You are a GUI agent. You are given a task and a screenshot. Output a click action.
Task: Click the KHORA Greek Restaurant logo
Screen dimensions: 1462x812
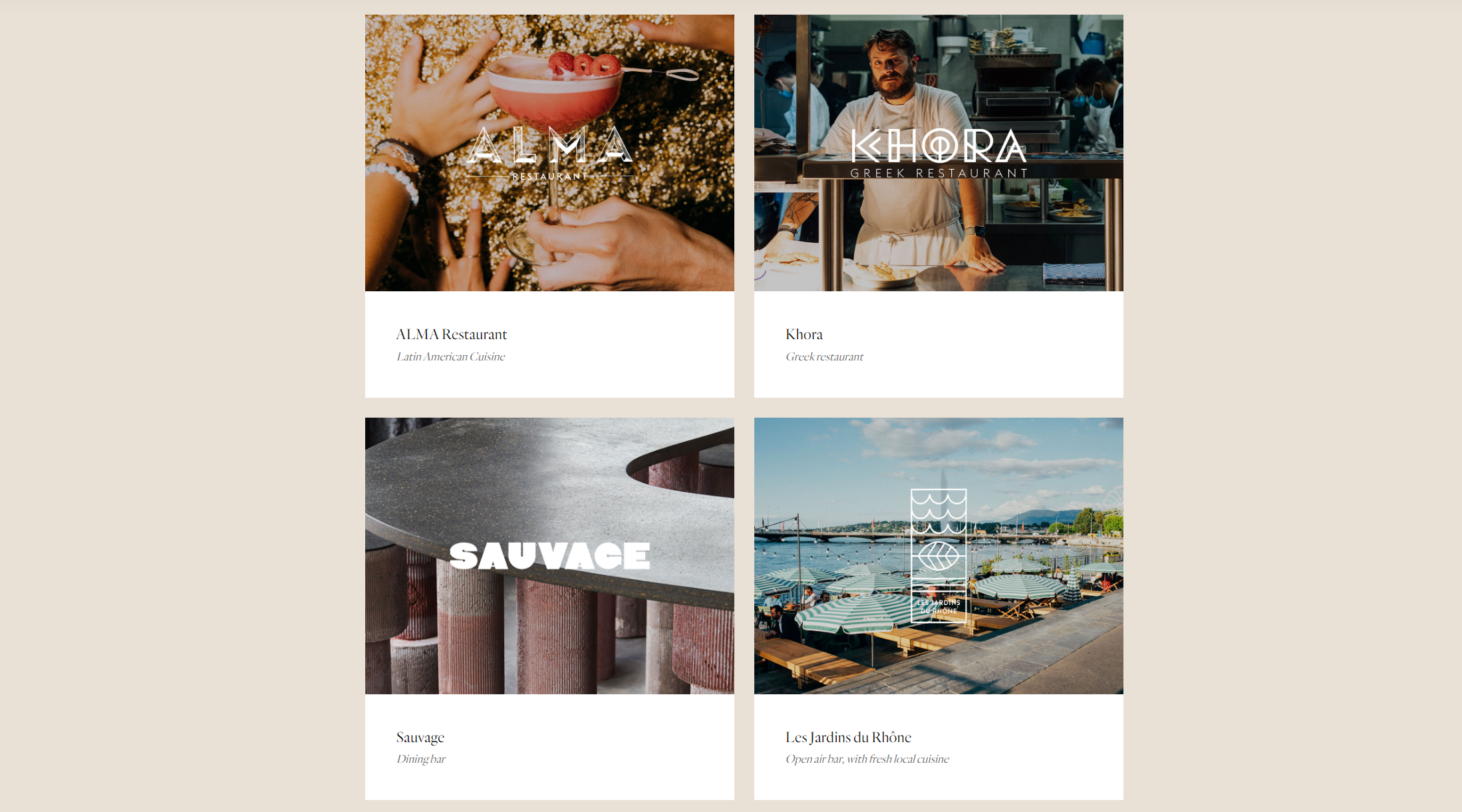(939, 154)
